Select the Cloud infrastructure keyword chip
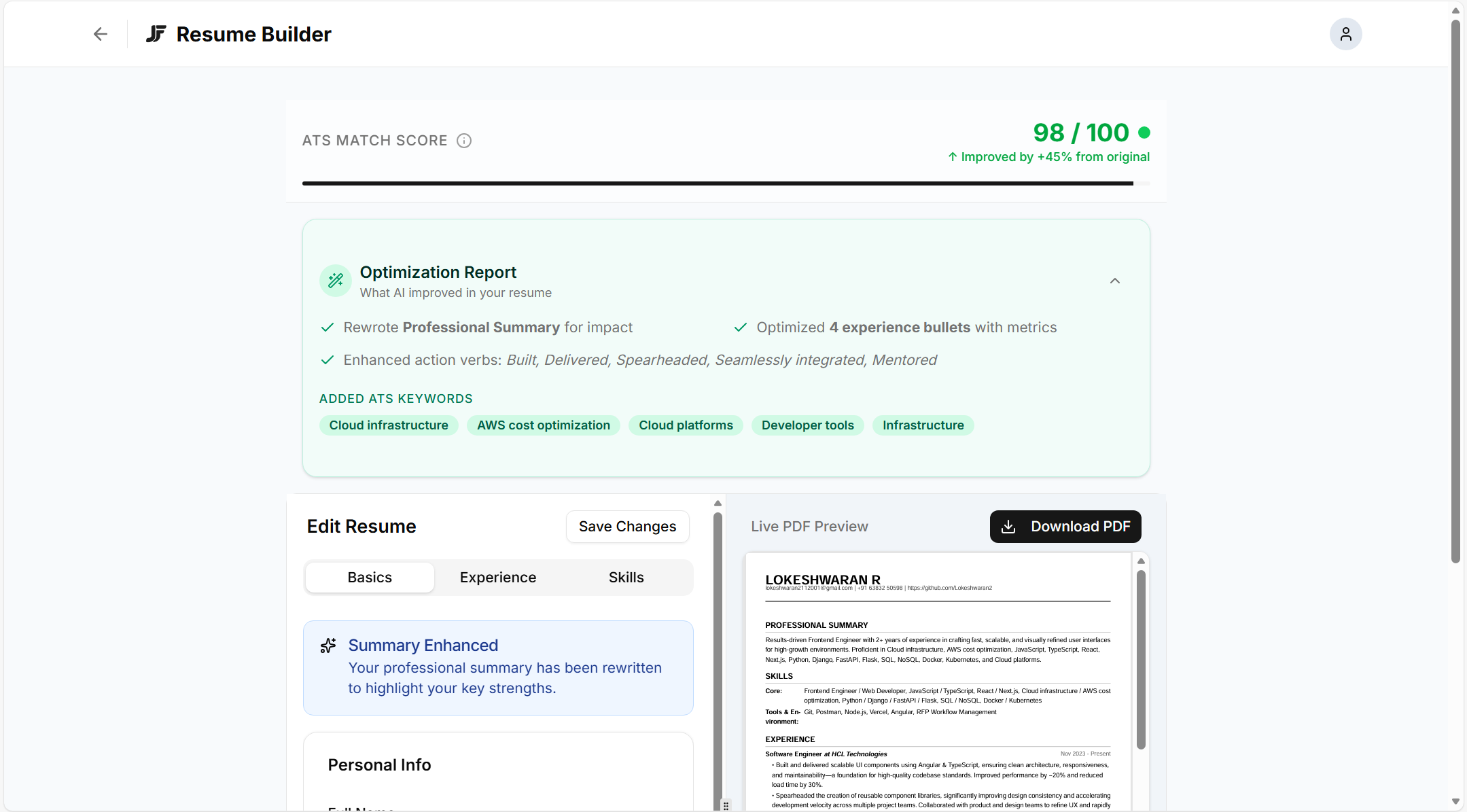 click(389, 425)
